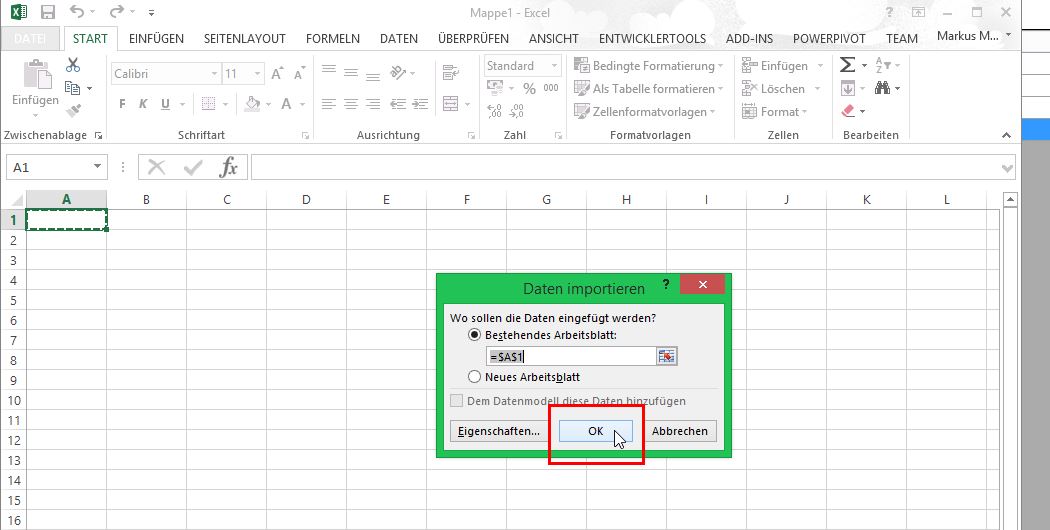Click the =$A$1 cell reference input field
1050x530 pixels.
point(570,356)
